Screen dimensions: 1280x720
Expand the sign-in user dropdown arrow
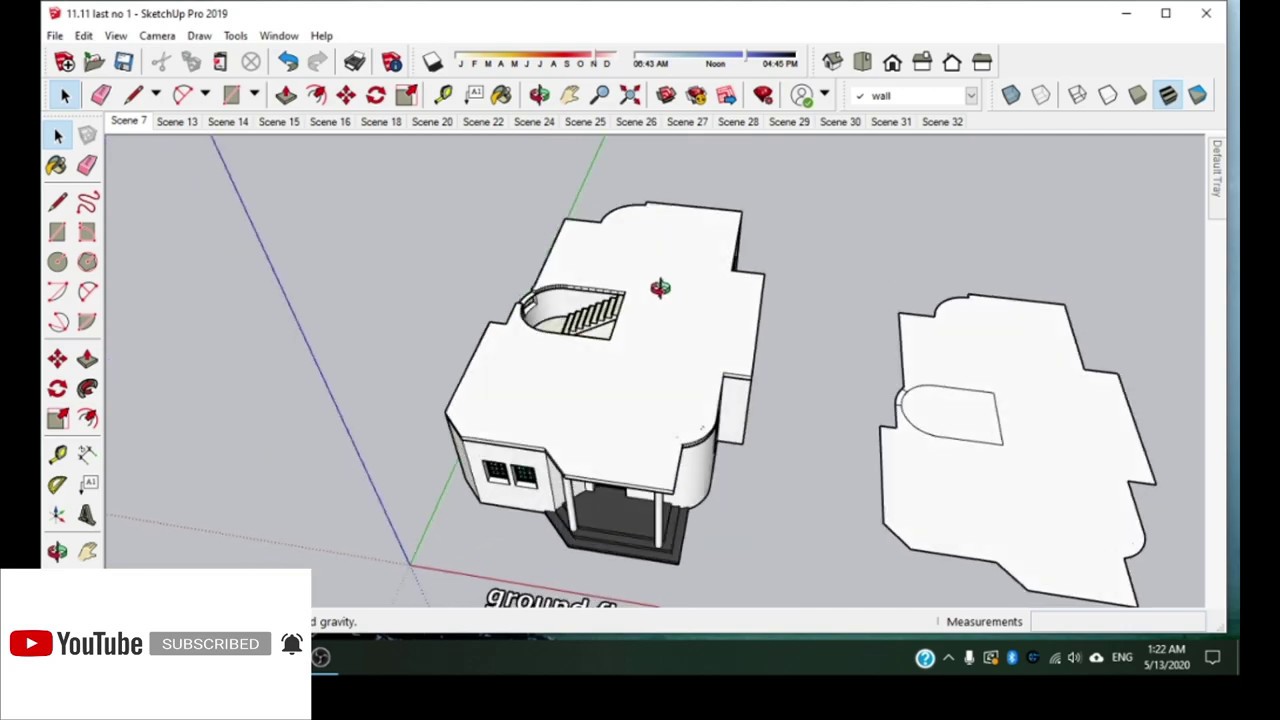[824, 94]
